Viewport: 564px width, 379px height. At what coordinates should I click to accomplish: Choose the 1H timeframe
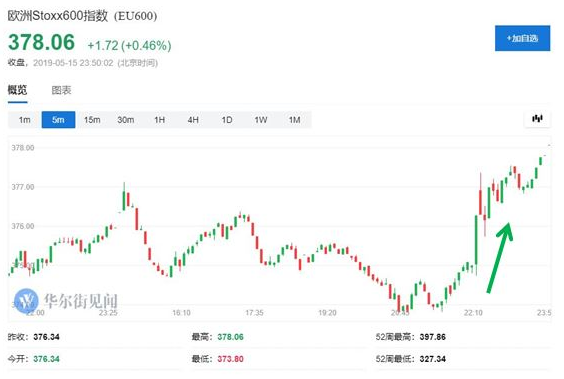159,120
